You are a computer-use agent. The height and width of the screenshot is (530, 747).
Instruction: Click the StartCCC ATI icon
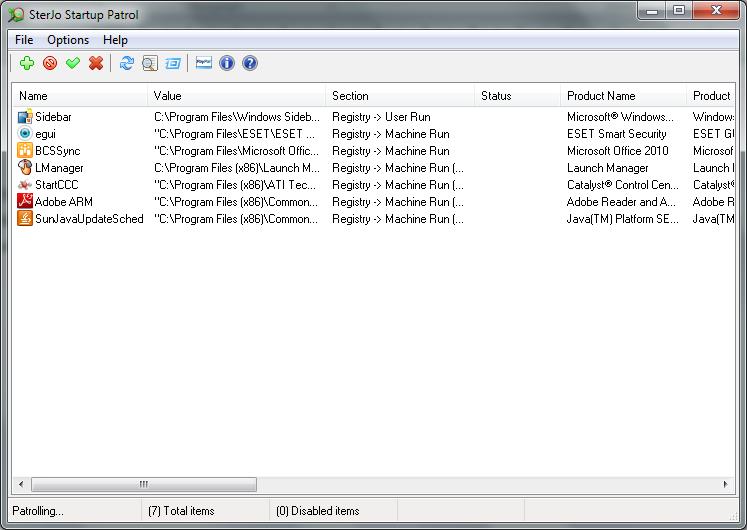(25, 185)
